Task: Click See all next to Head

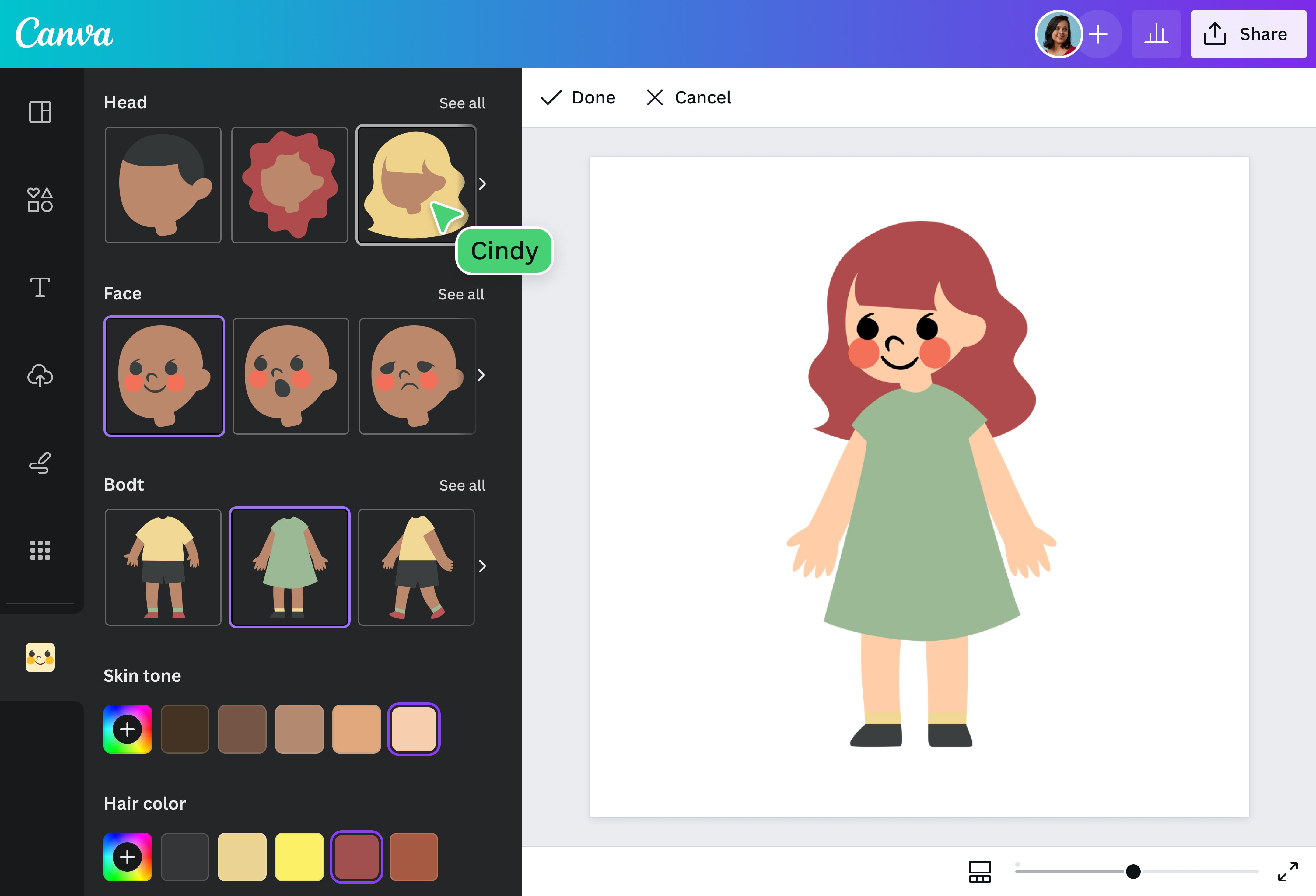Action: (x=462, y=103)
